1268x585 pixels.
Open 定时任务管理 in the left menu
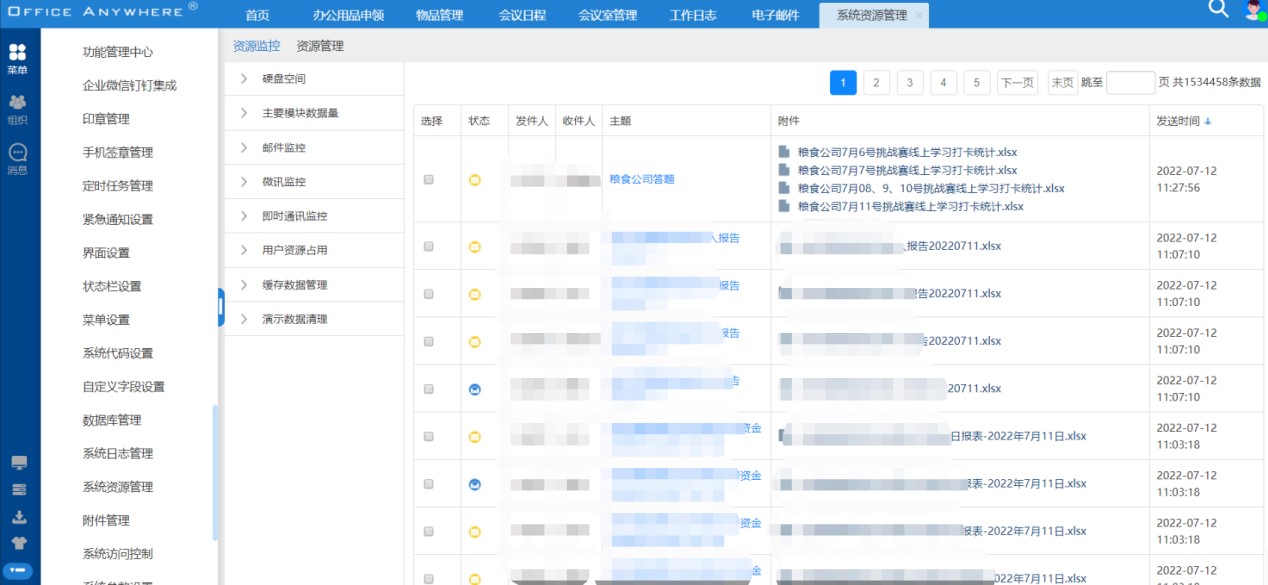tap(117, 186)
